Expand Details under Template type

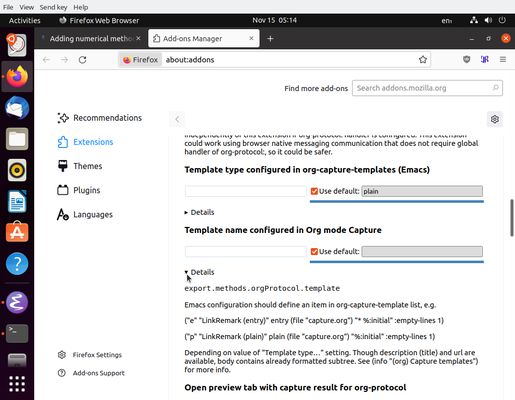199,212
